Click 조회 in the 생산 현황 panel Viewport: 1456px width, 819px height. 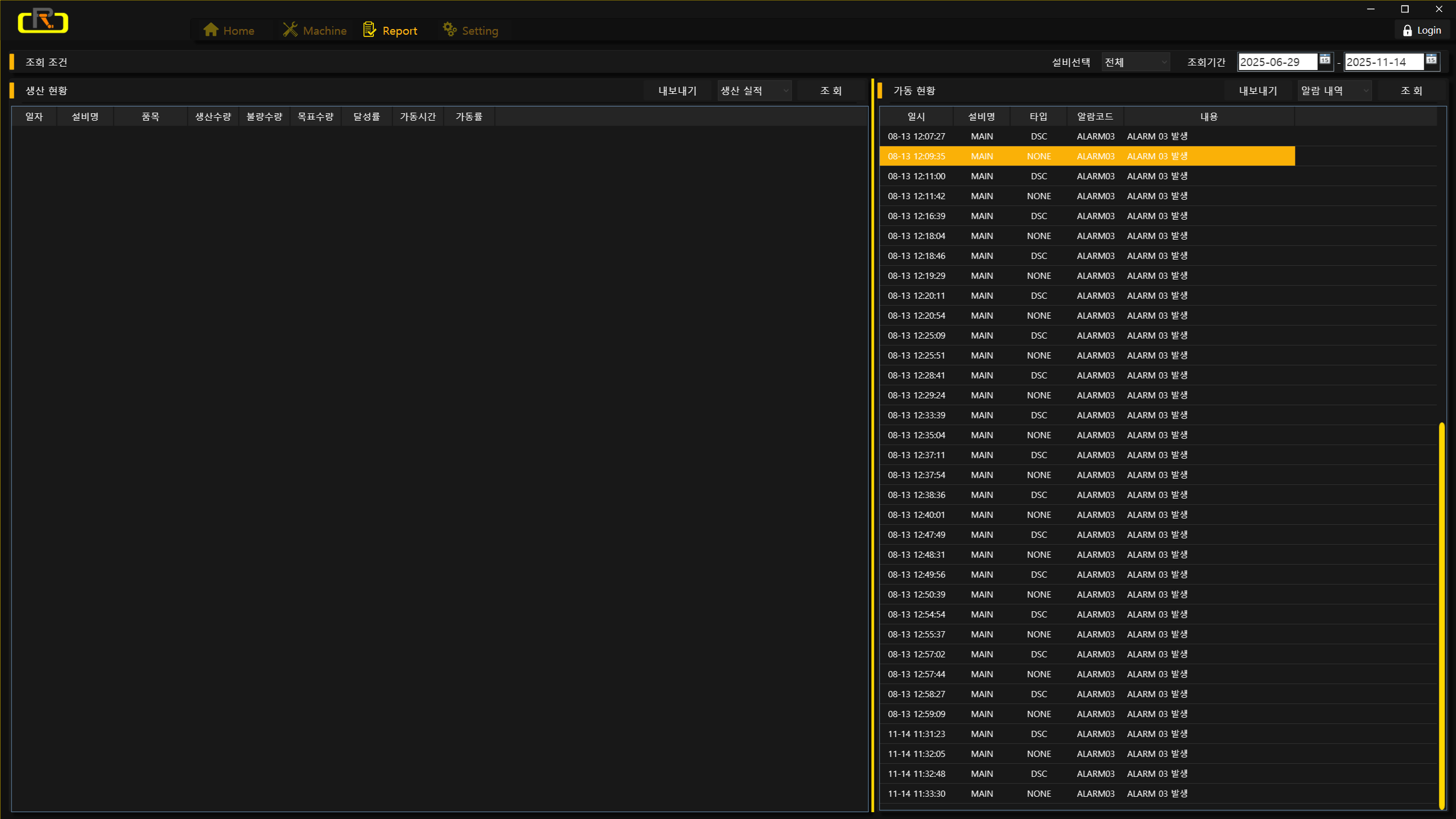[x=831, y=90]
